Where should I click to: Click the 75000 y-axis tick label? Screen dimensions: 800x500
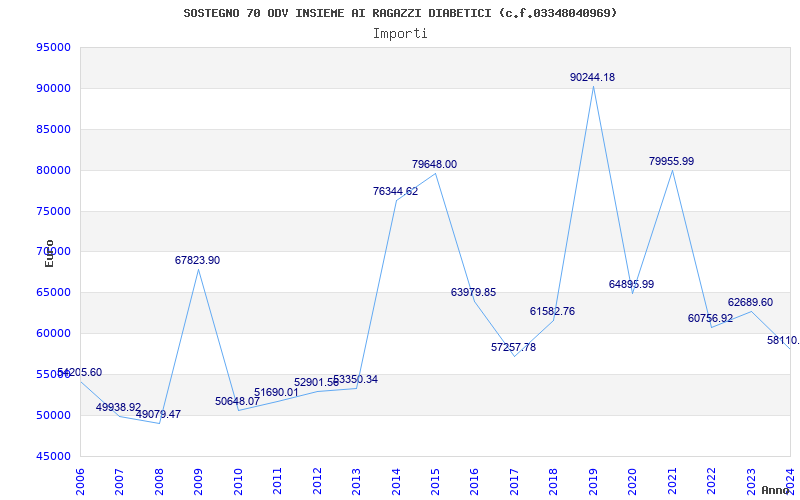53,211
